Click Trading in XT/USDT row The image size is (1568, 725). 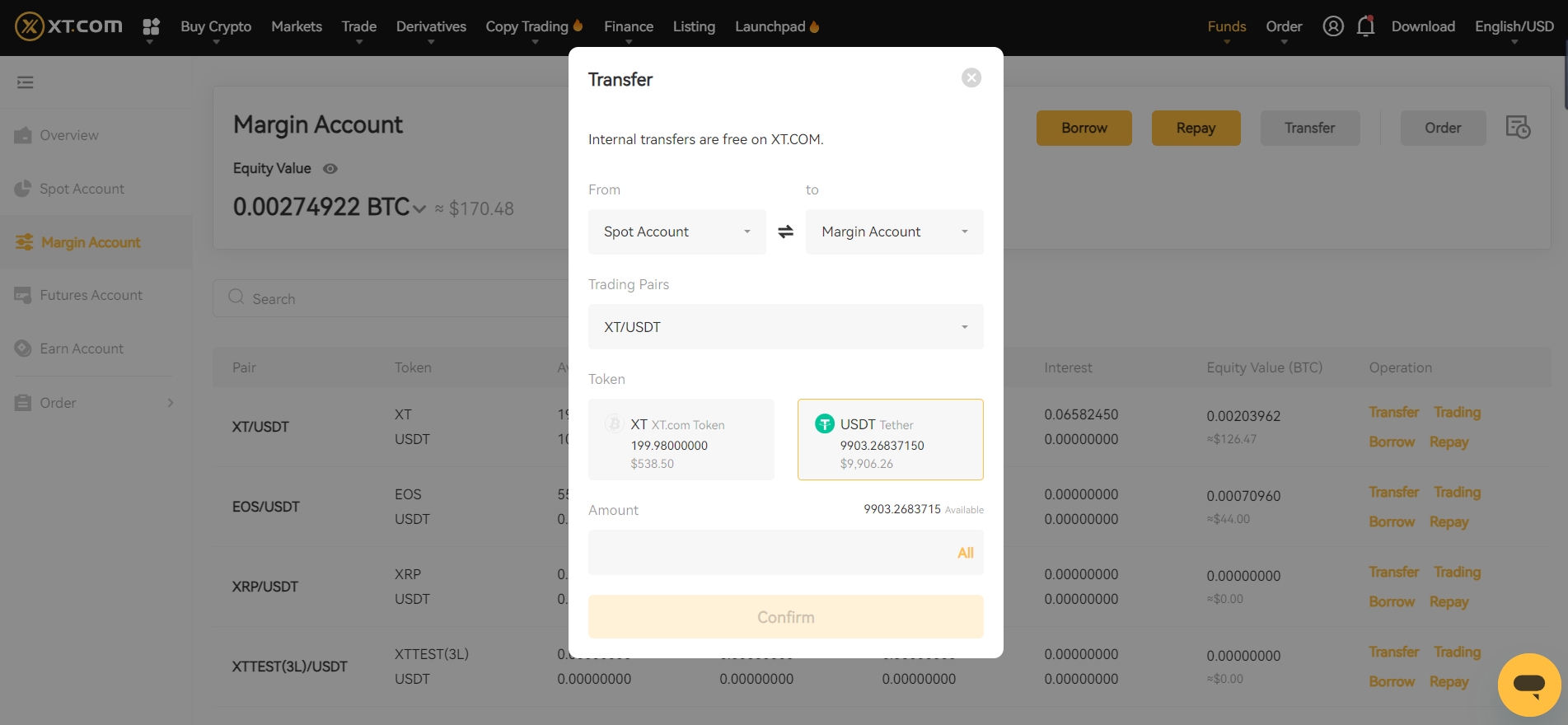(x=1457, y=412)
